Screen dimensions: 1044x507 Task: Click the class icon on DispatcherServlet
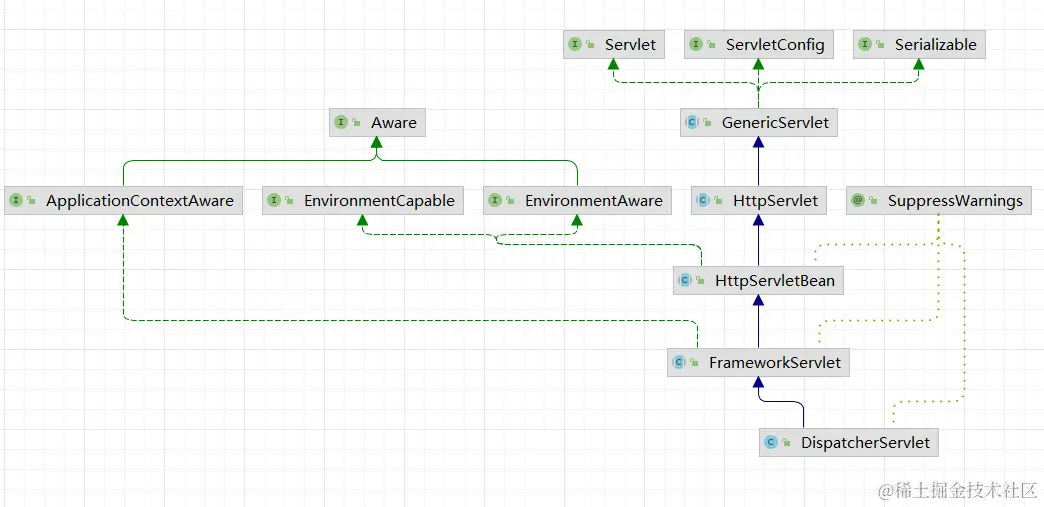pos(771,442)
